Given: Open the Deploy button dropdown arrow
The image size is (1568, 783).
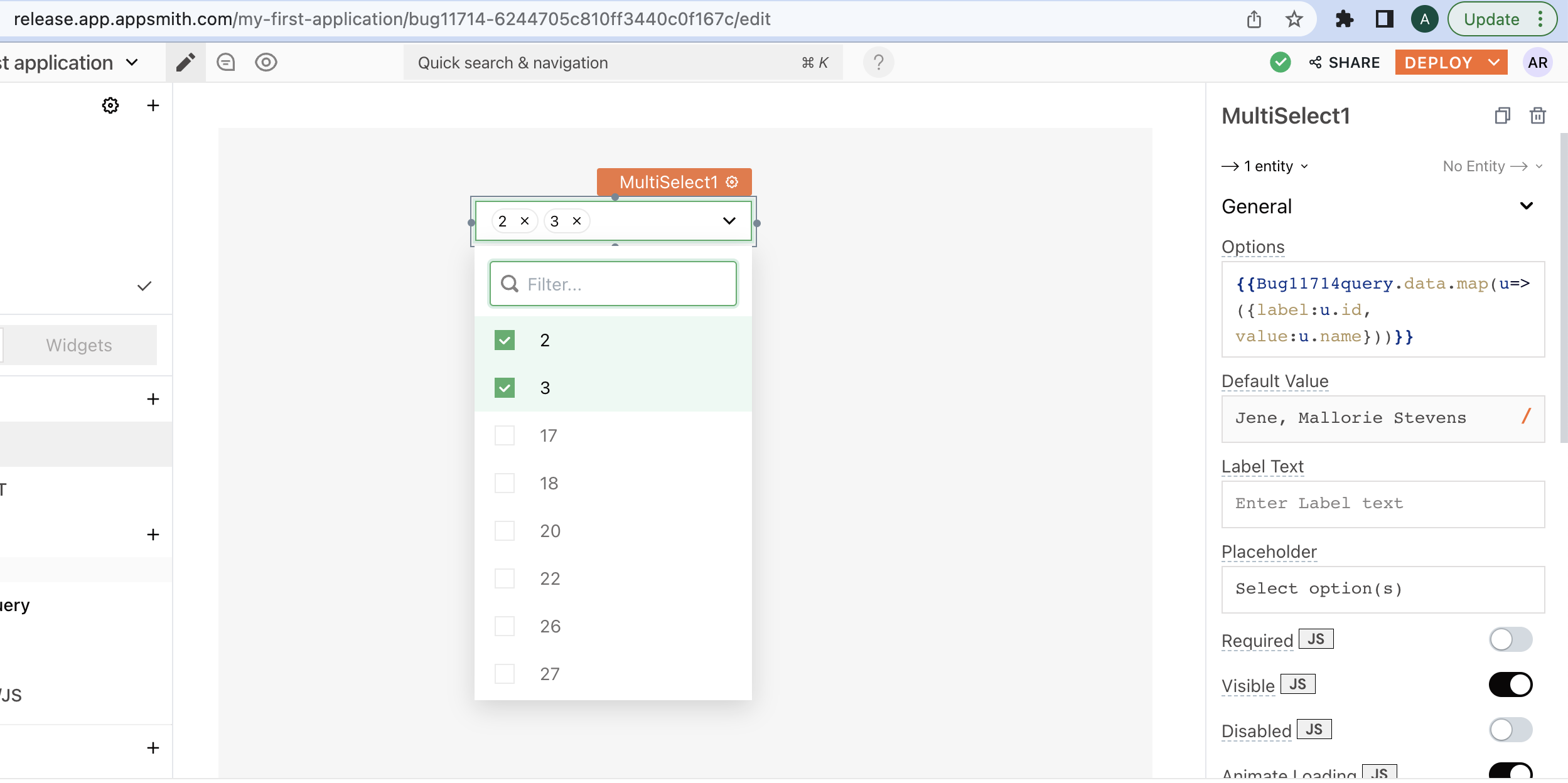Looking at the screenshot, I should [1495, 62].
